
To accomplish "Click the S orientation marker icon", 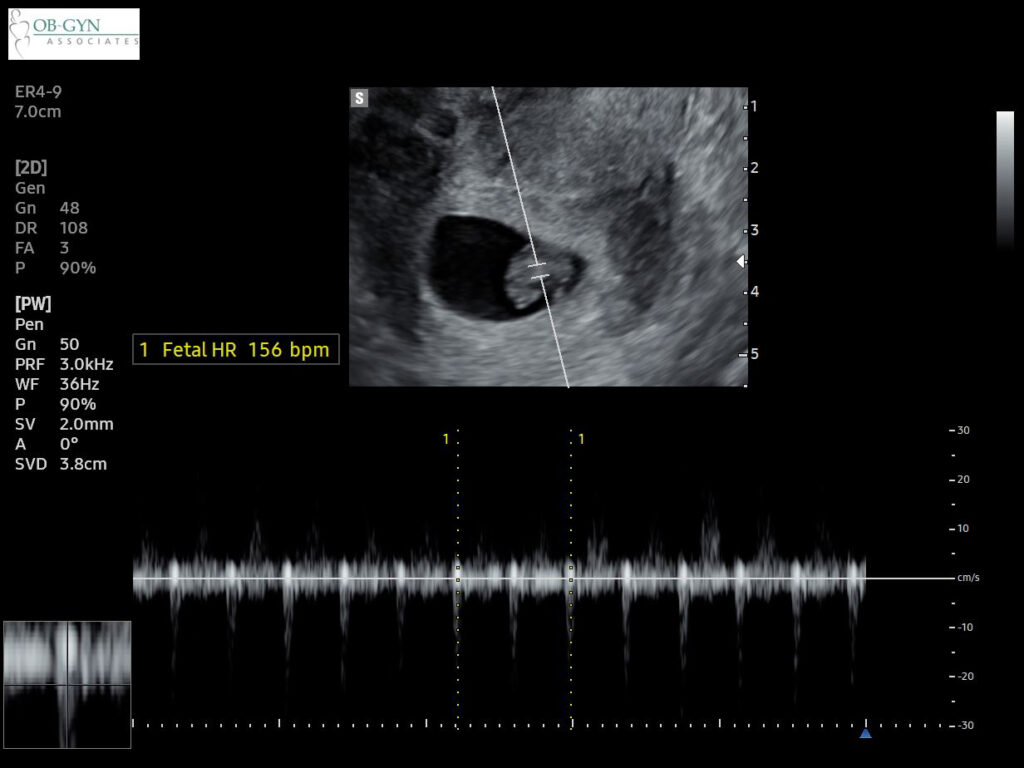I will 357,98.
